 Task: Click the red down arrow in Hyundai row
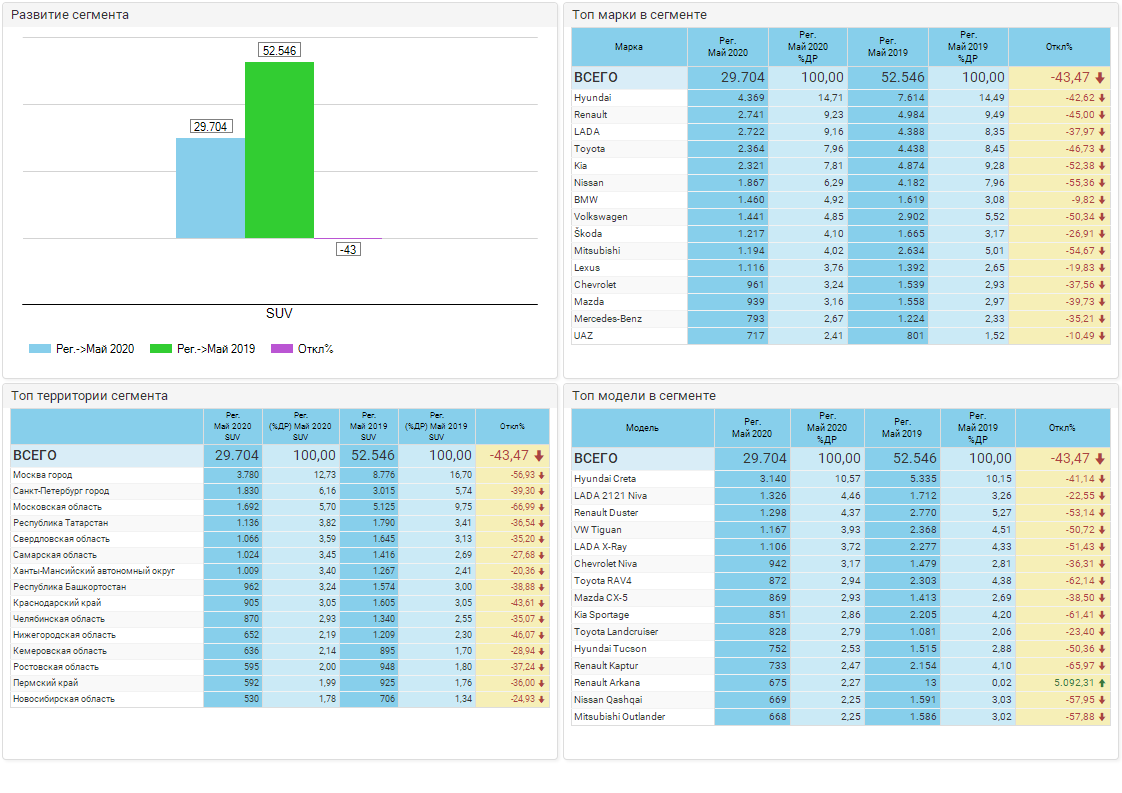[x=1102, y=98]
